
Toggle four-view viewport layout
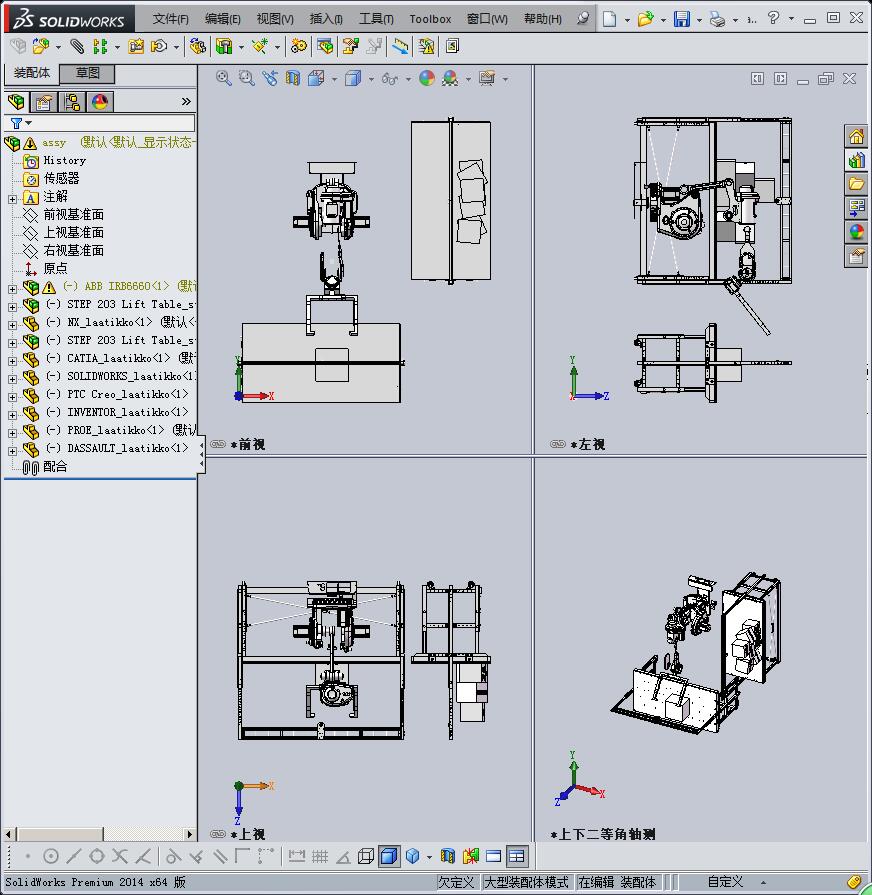tap(516, 856)
